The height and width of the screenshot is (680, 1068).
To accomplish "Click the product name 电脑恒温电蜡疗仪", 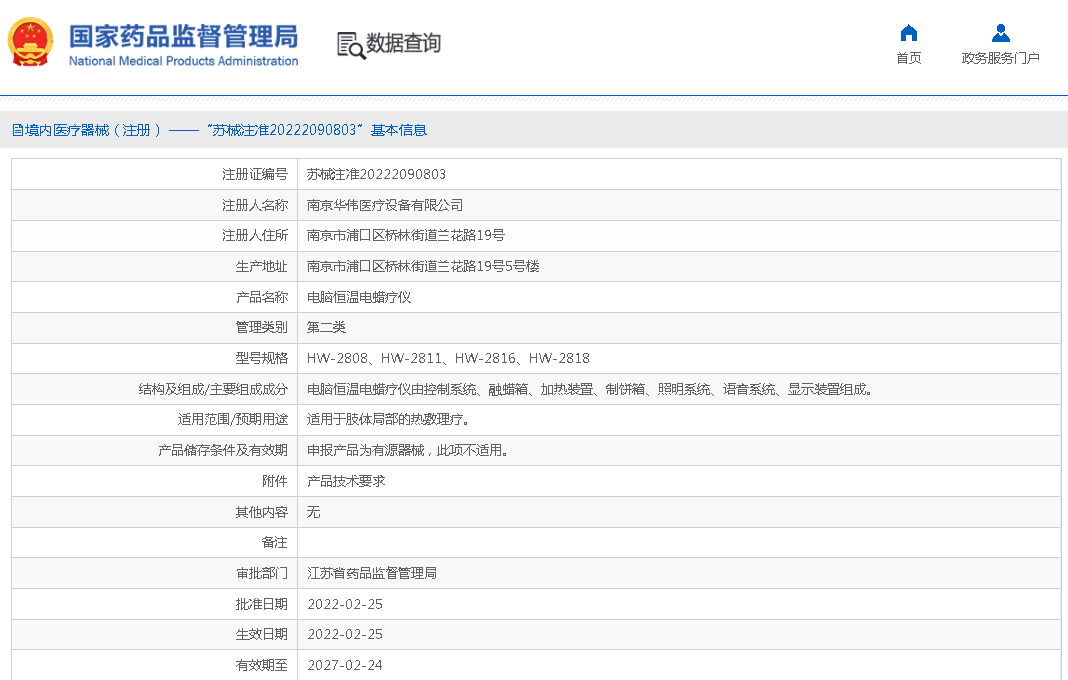I will click(x=359, y=297).
